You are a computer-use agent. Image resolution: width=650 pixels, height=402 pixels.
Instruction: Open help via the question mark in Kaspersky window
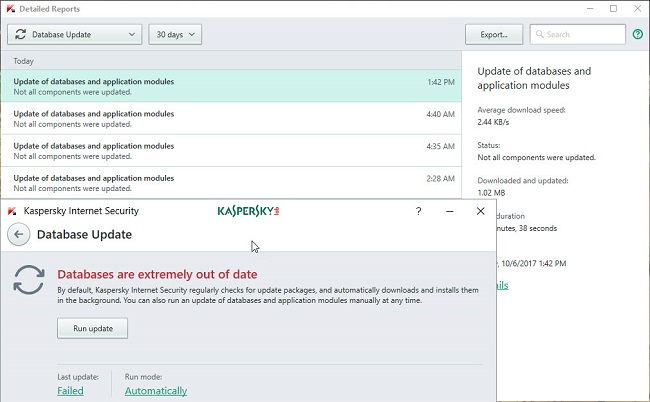(418, 212)
